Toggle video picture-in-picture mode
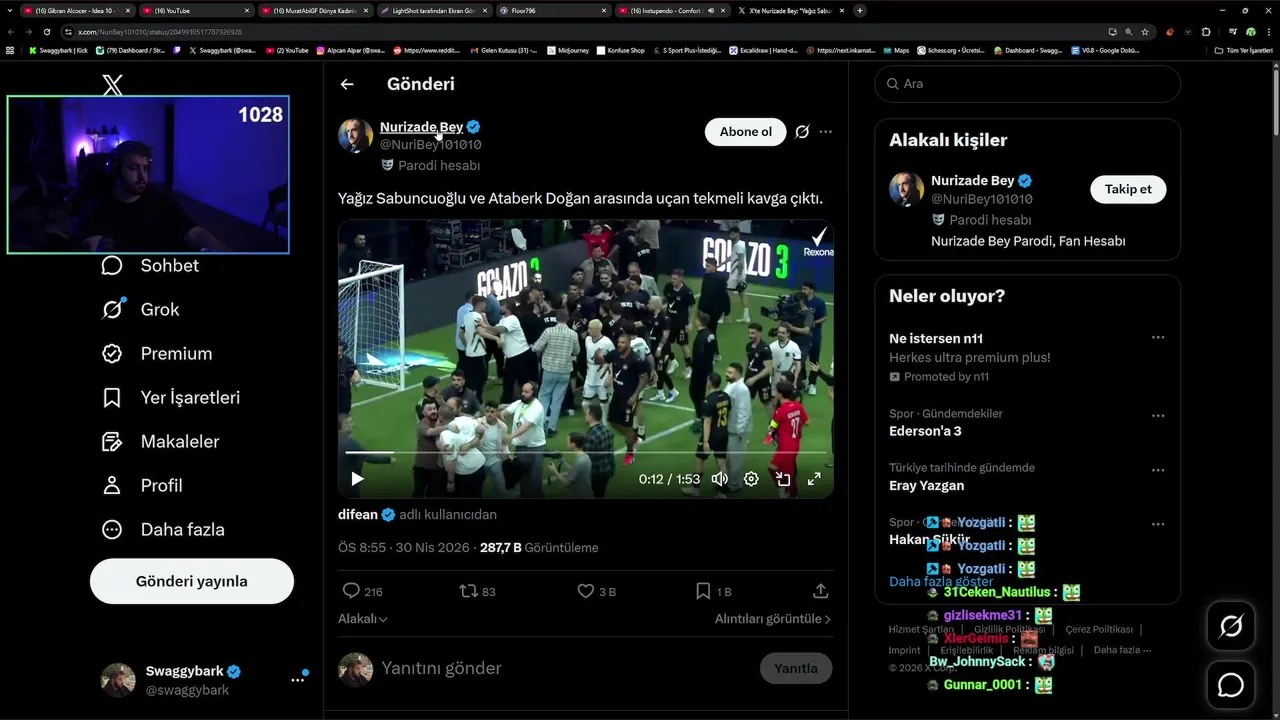1280x720 pixels. (x=783, y=479)
